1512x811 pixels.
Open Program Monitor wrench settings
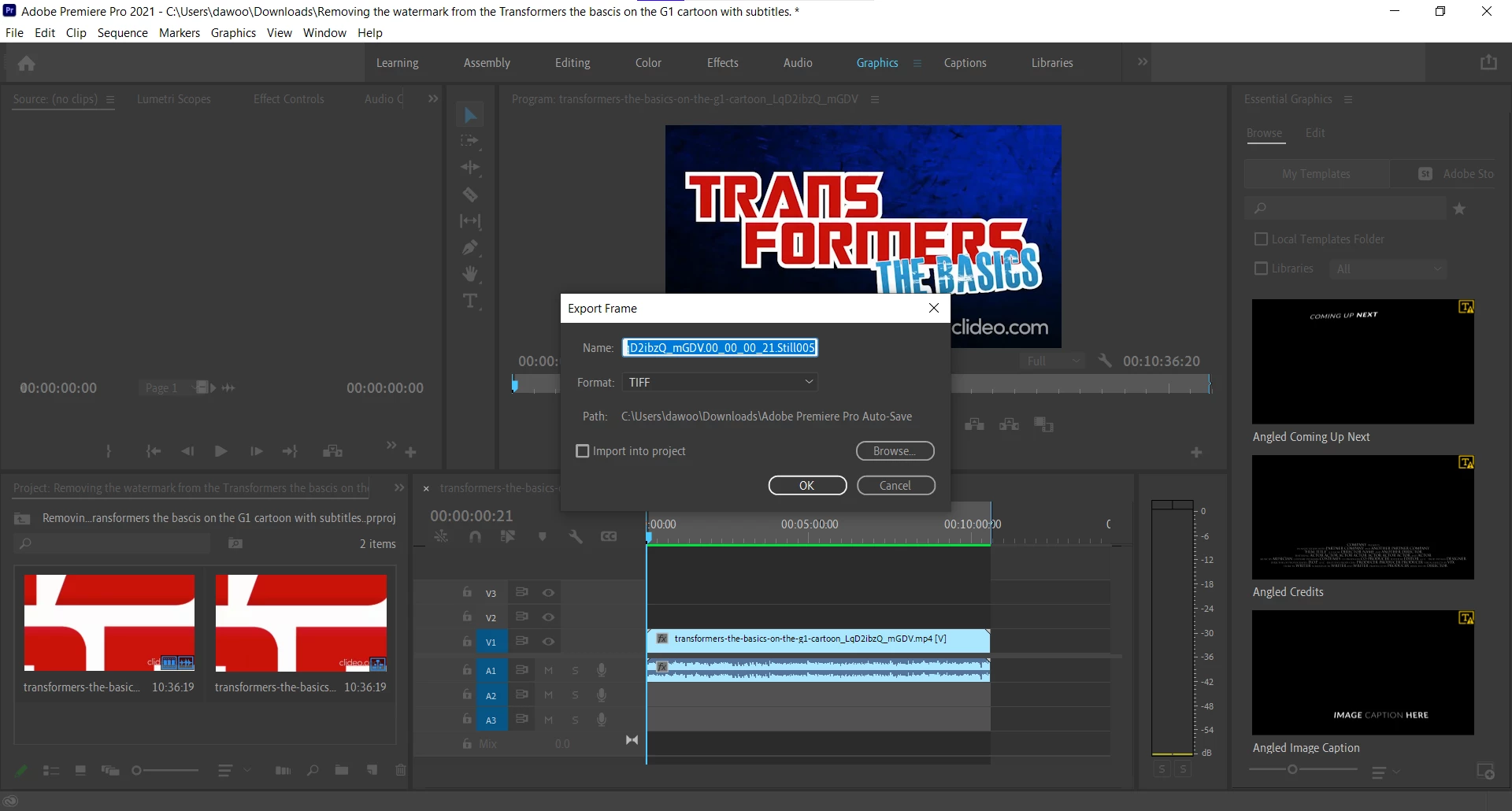pyautogui.click(x=1105, y=361)
